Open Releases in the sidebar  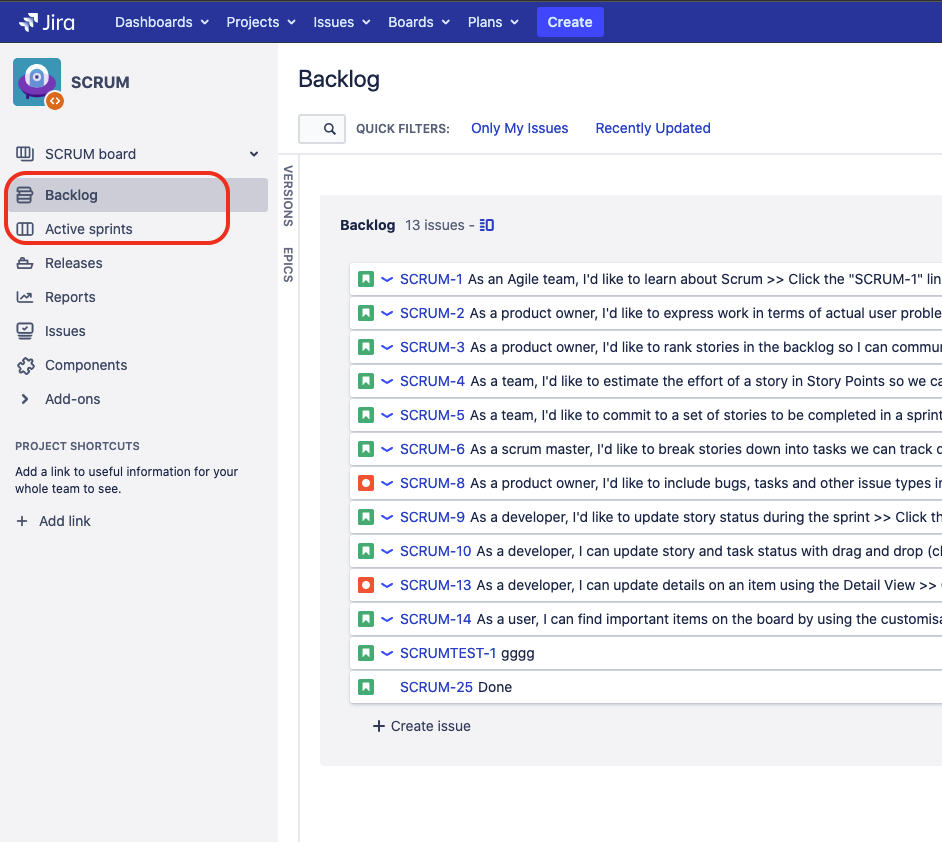tap(138, 263)
